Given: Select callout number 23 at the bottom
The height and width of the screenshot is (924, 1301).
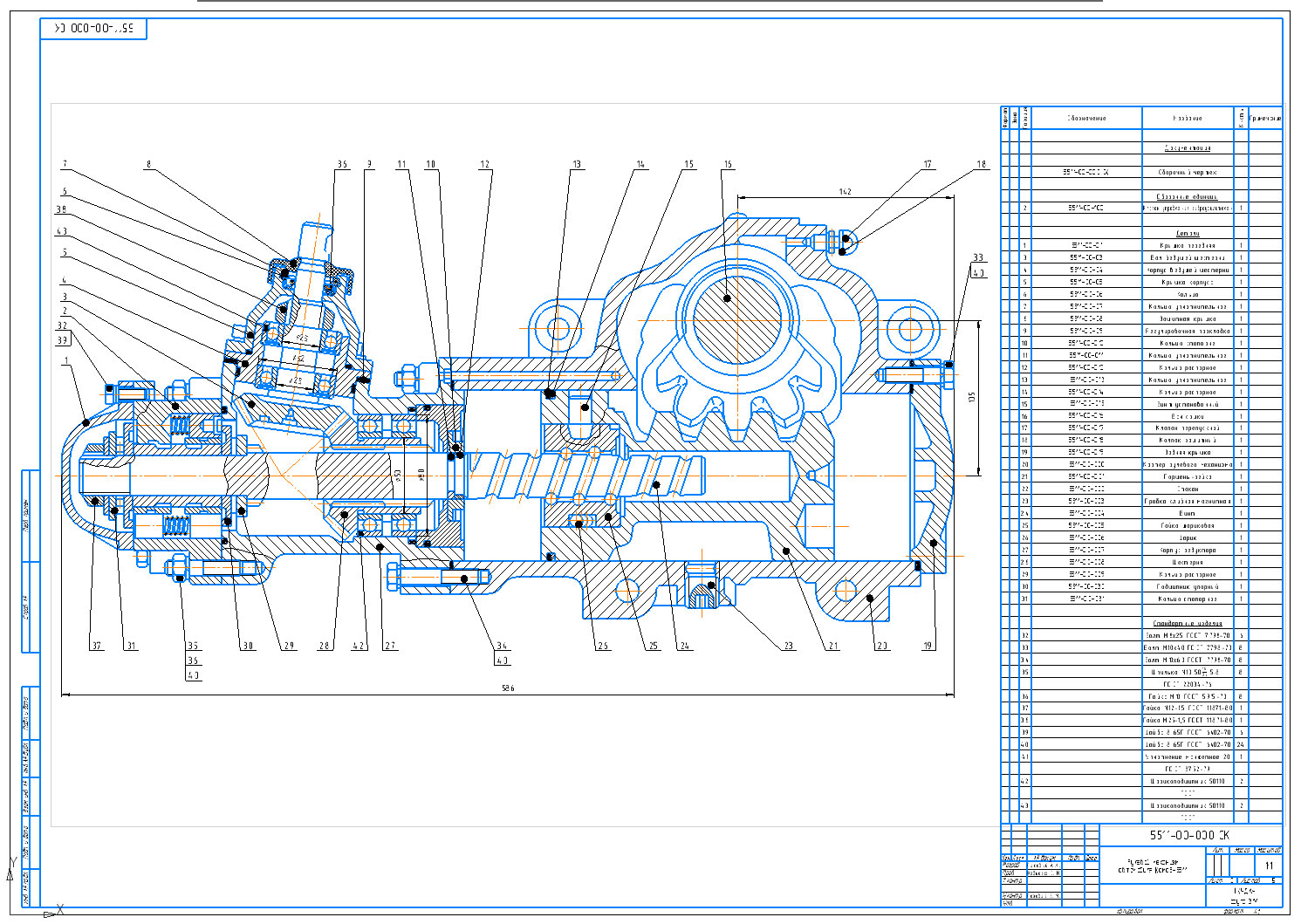Looking at the screenshot, I should click(x=789, y=647).
